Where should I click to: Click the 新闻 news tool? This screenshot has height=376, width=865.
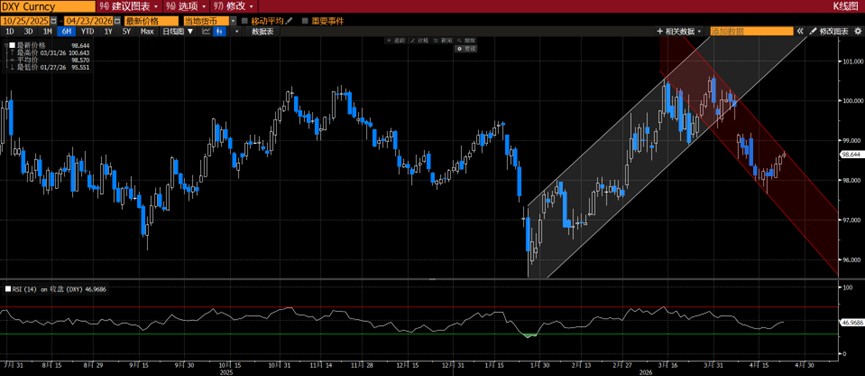tap(444, 41)
